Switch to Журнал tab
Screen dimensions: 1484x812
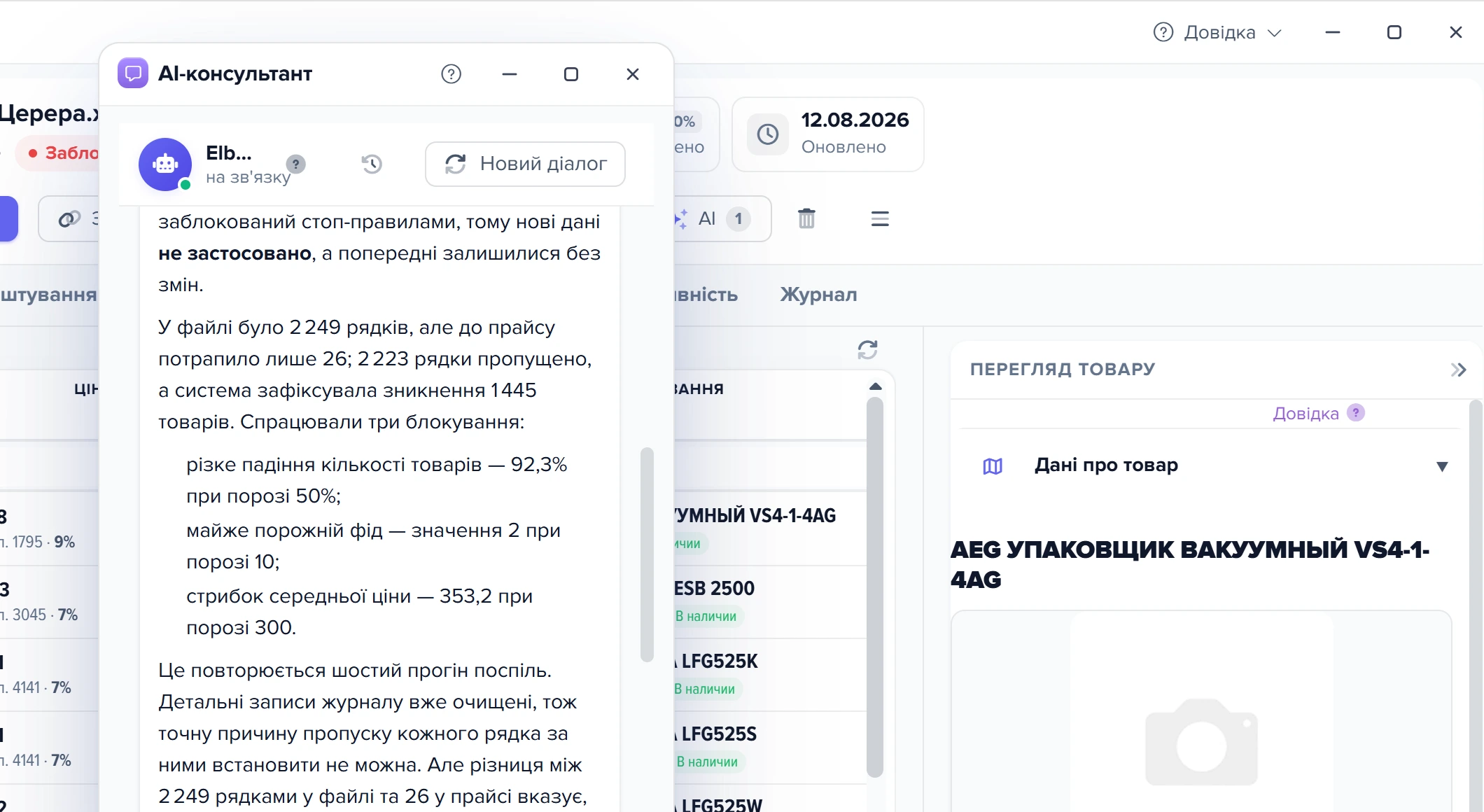(818, 295)
